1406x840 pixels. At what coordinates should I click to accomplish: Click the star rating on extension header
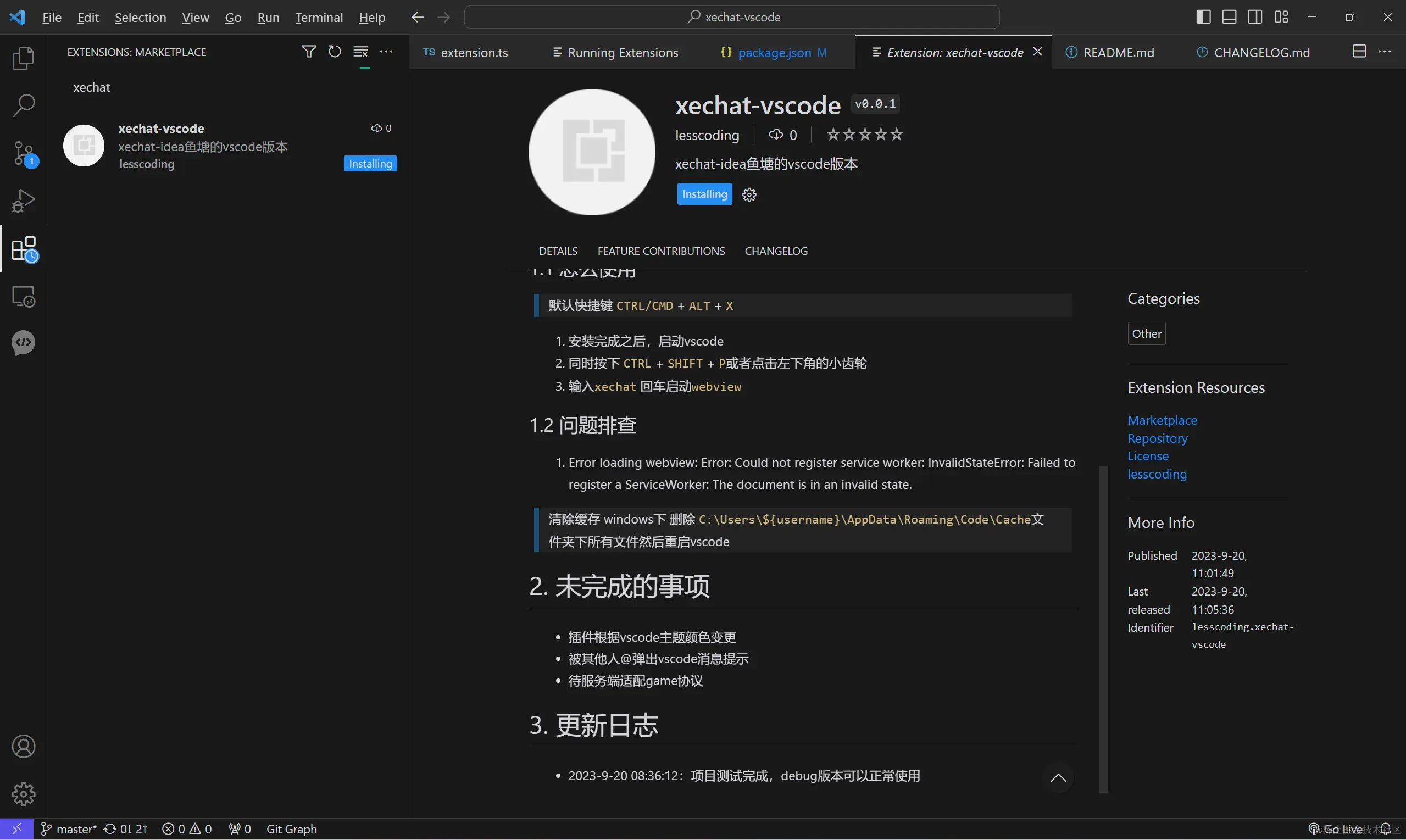pyautogui.click(x=864, y=135)
